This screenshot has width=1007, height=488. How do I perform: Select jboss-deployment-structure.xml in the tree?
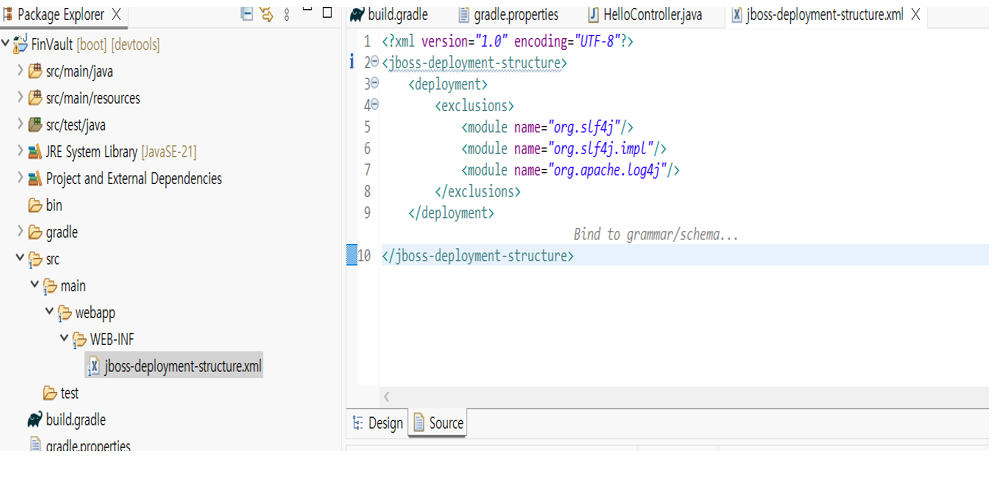click(175, 366)
